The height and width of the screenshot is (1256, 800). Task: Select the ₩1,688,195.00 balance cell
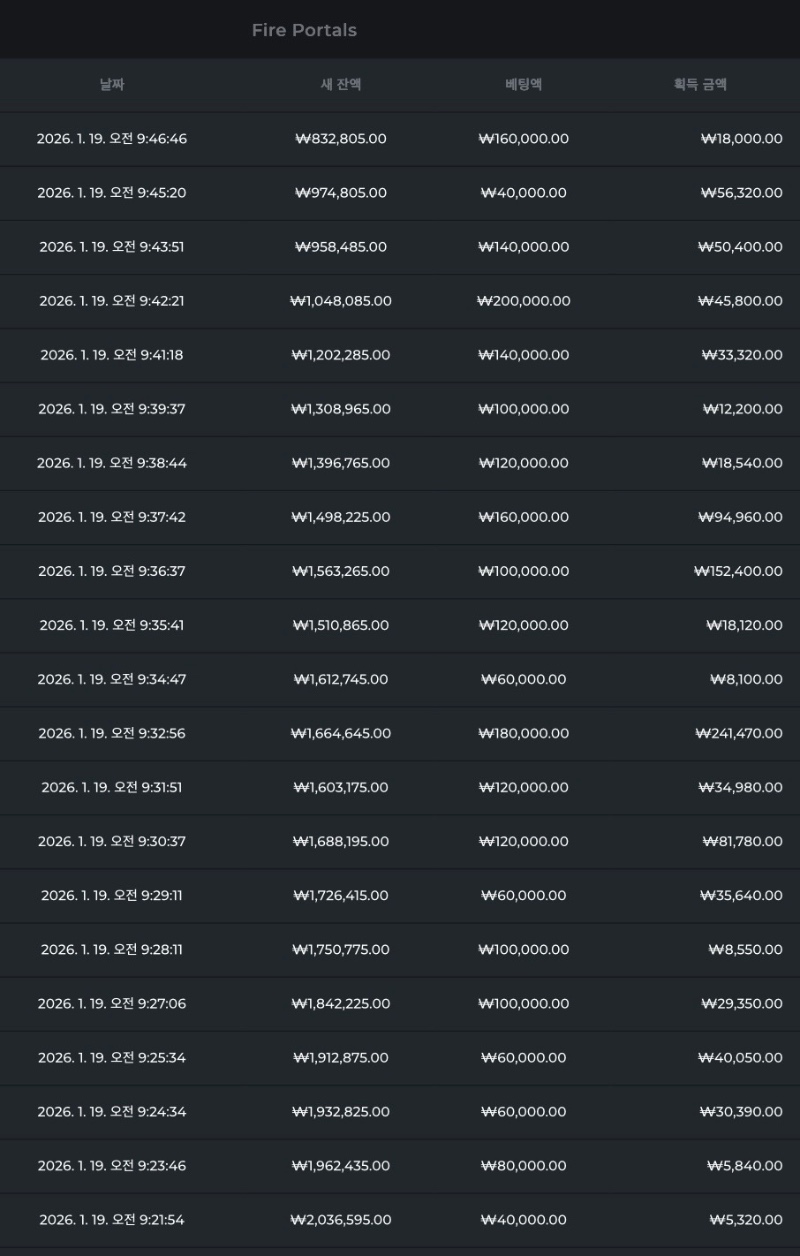340,841
